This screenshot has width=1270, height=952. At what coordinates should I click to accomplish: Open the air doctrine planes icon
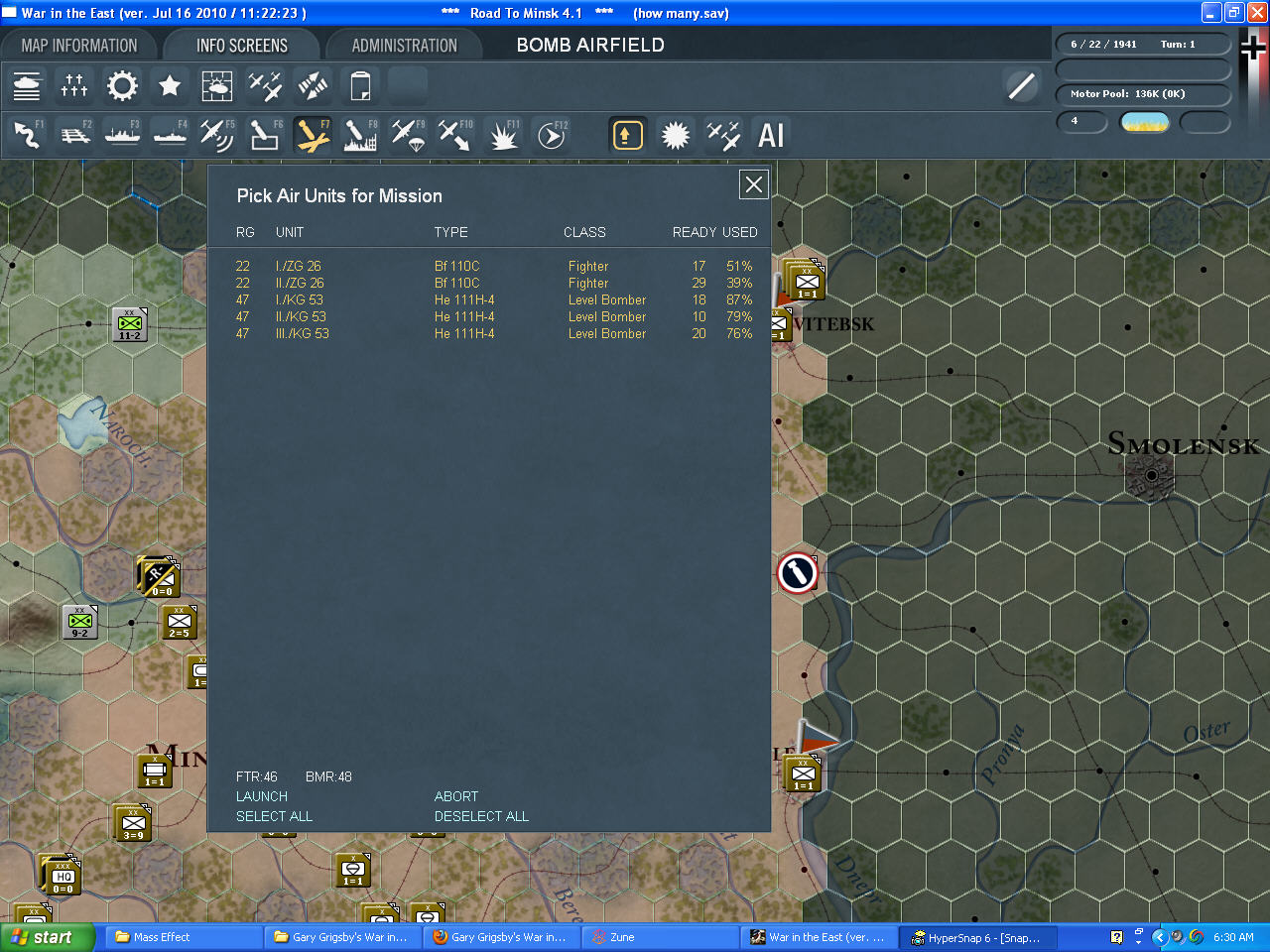pyautogui.click(x=265, y=86)
